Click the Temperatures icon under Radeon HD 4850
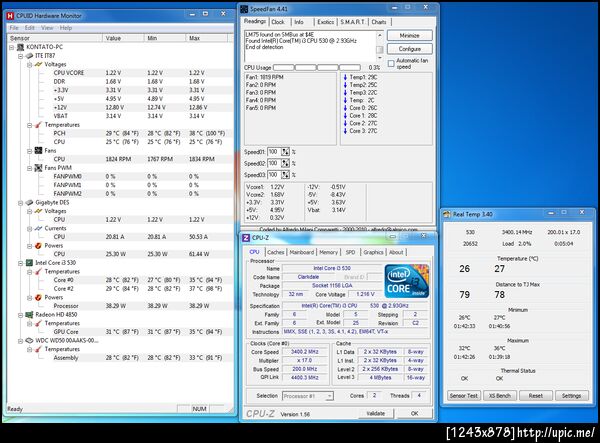The height and width of the screenshot is (443, 600). pos(38,323)
